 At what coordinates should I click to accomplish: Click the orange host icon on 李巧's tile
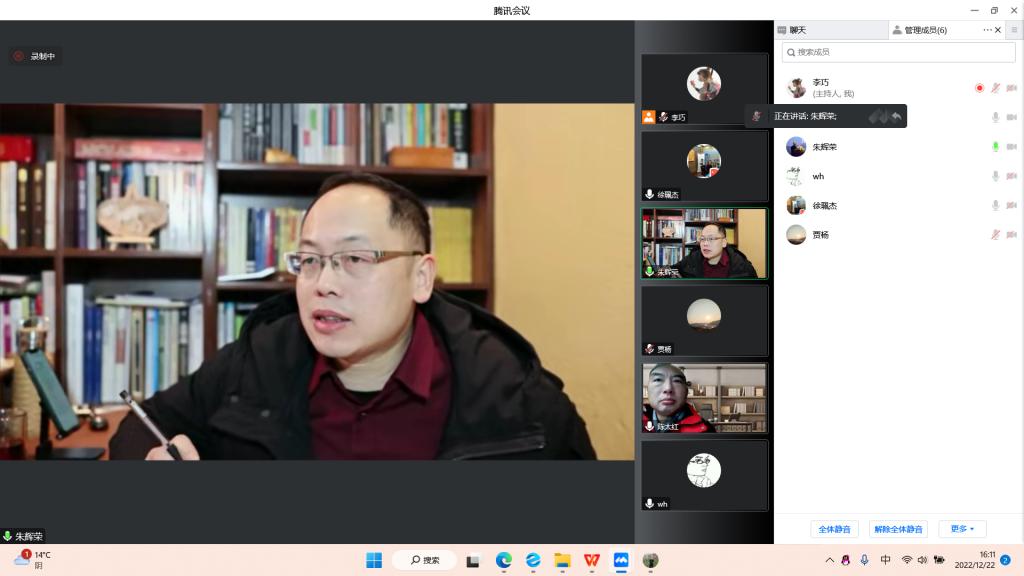point(648,117)
